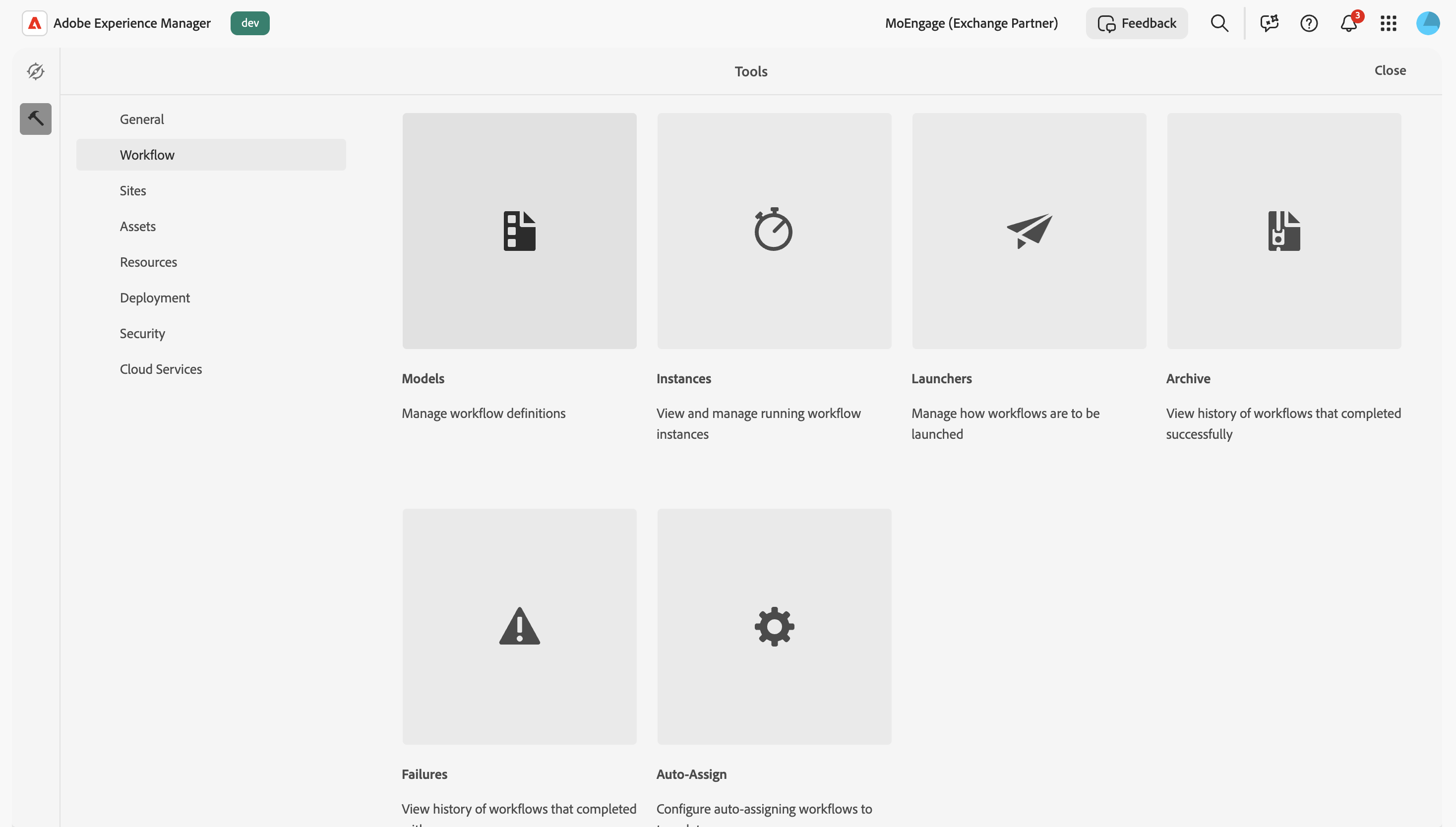Click the Launchers paper plane icon
The height and width of the screenshot is (827, 1456).
pyautogui.click(x=1030, y=231)
